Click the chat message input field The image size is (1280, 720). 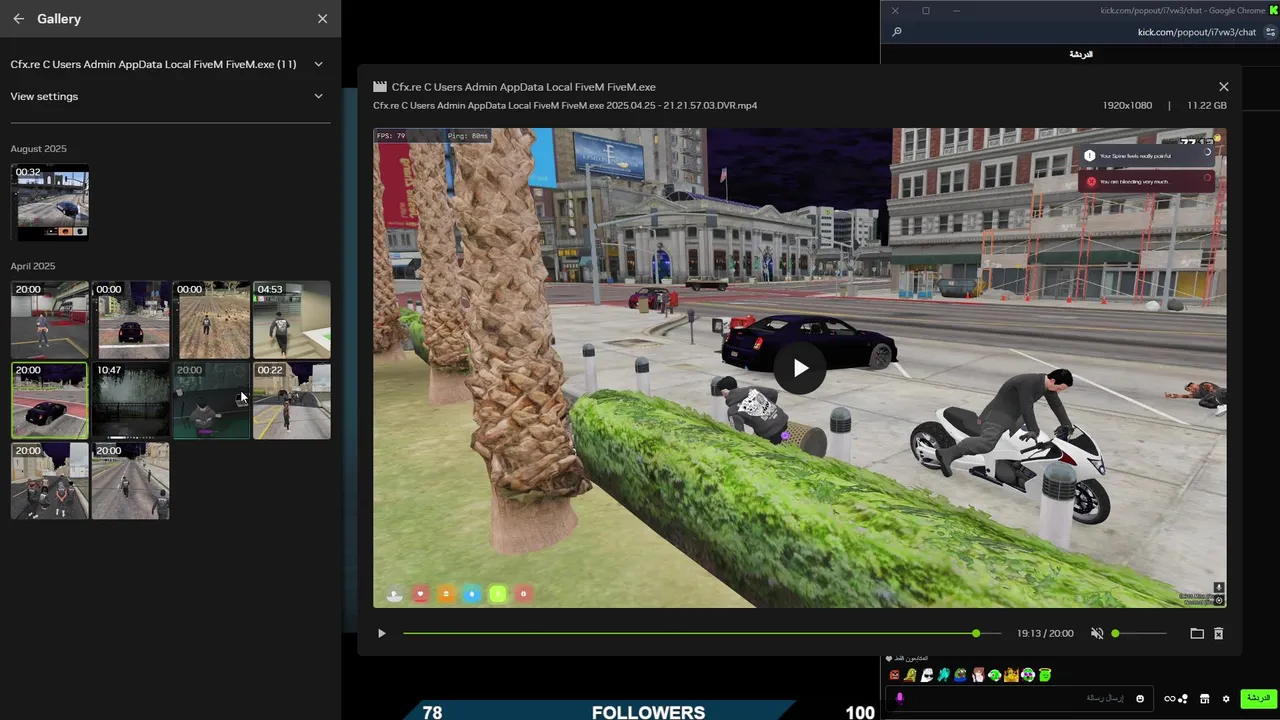pos(1019,698)
